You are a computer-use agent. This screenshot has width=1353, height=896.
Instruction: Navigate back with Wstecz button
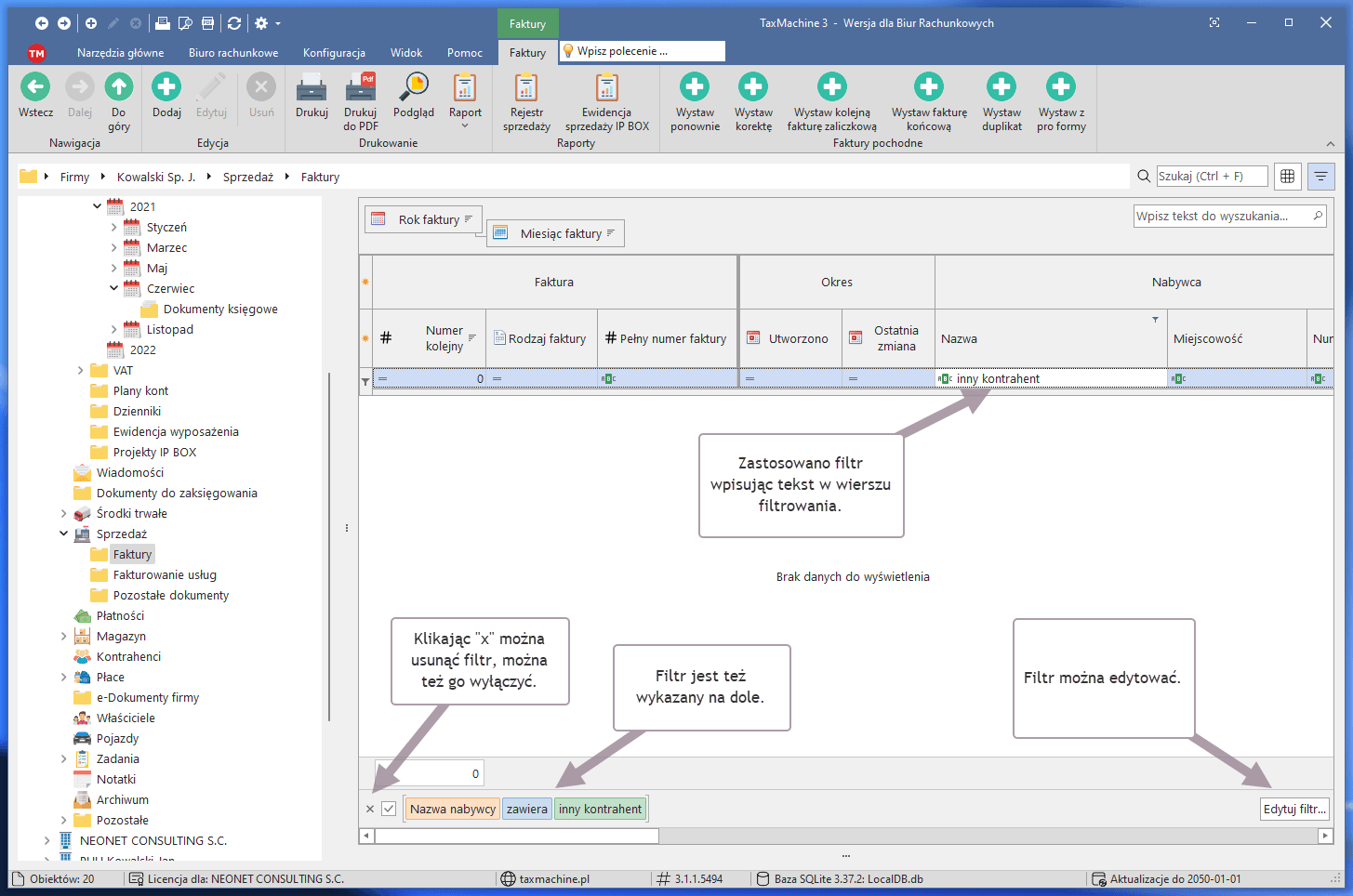35,89
